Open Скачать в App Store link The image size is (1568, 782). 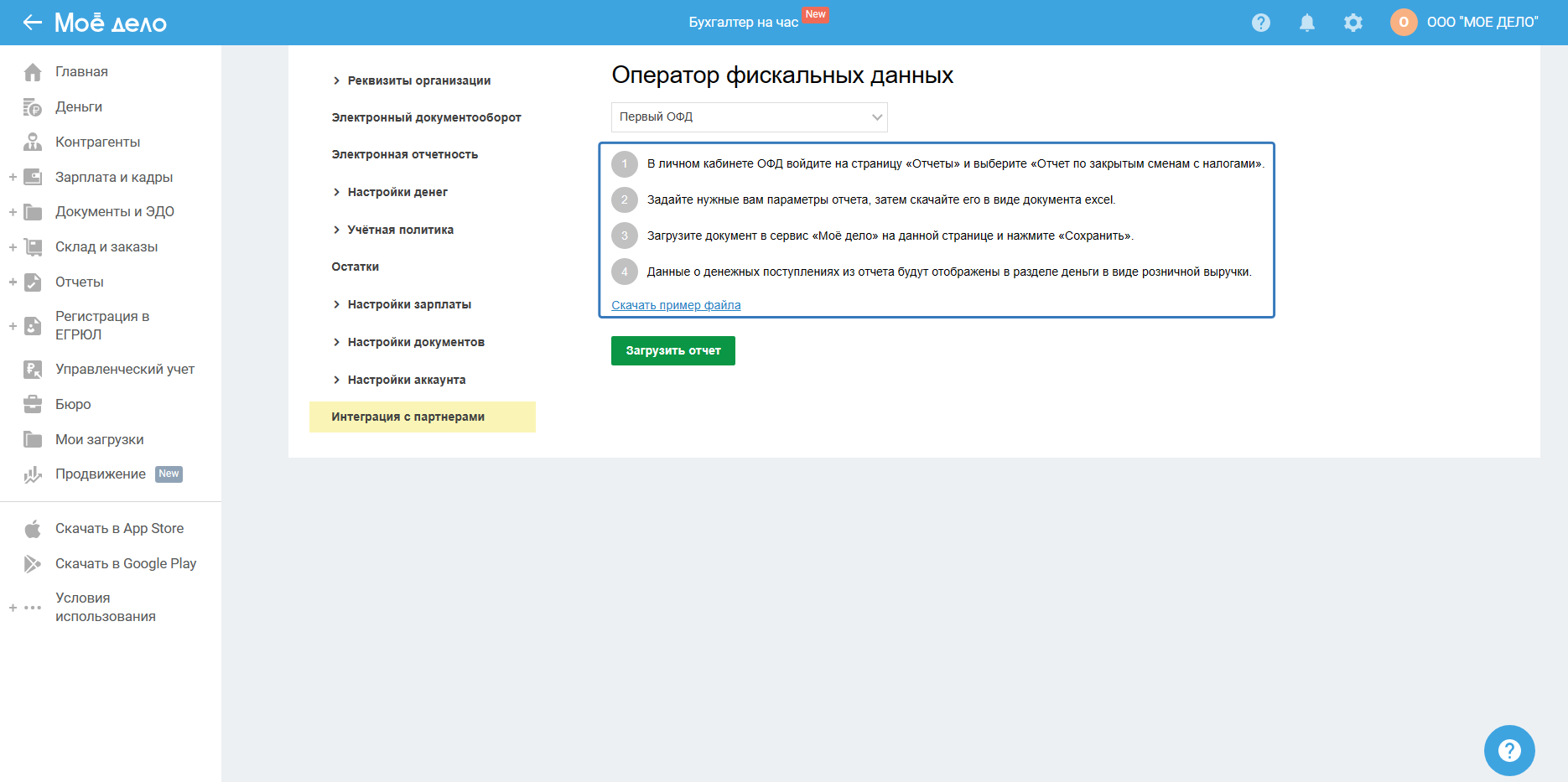(119, 529)
